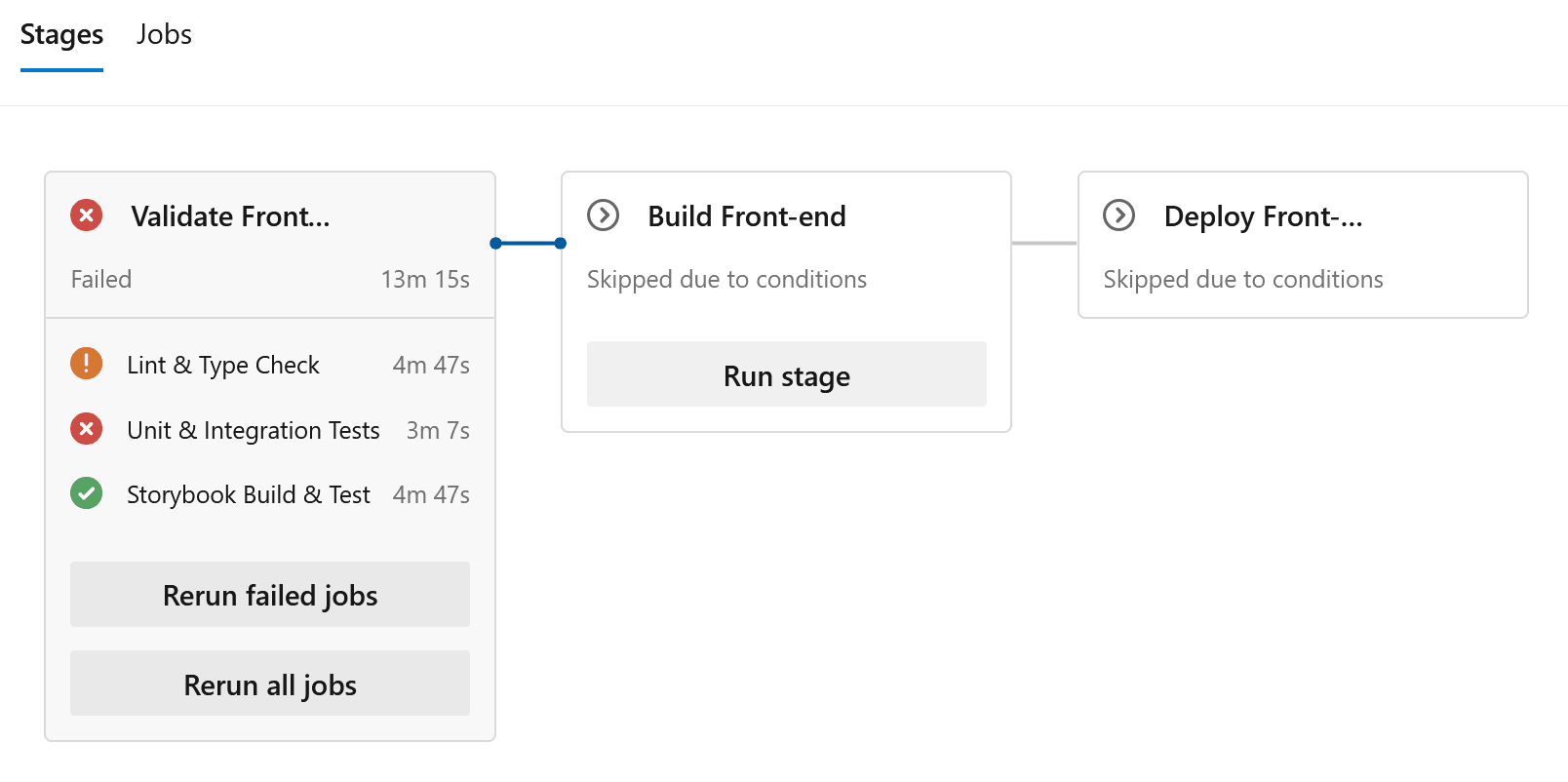Click the 13m 15s stage duration
Viewport: 1568px width, 782px height.
pos(425,280)
